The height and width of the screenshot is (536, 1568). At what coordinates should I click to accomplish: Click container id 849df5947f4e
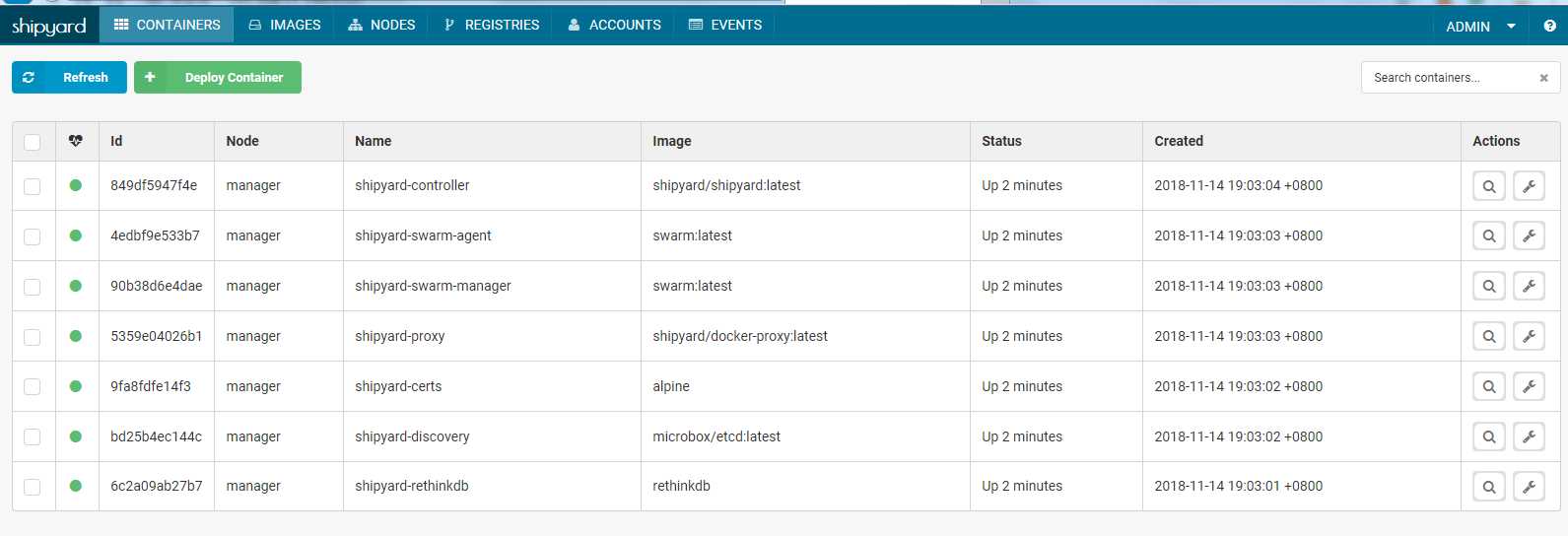[x=154, y=185]
